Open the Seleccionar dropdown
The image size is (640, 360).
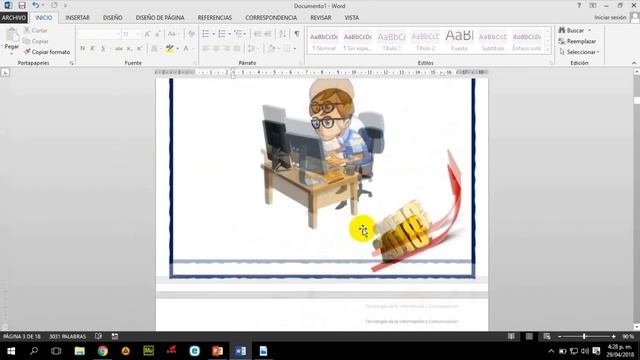(x=580, y=52)
